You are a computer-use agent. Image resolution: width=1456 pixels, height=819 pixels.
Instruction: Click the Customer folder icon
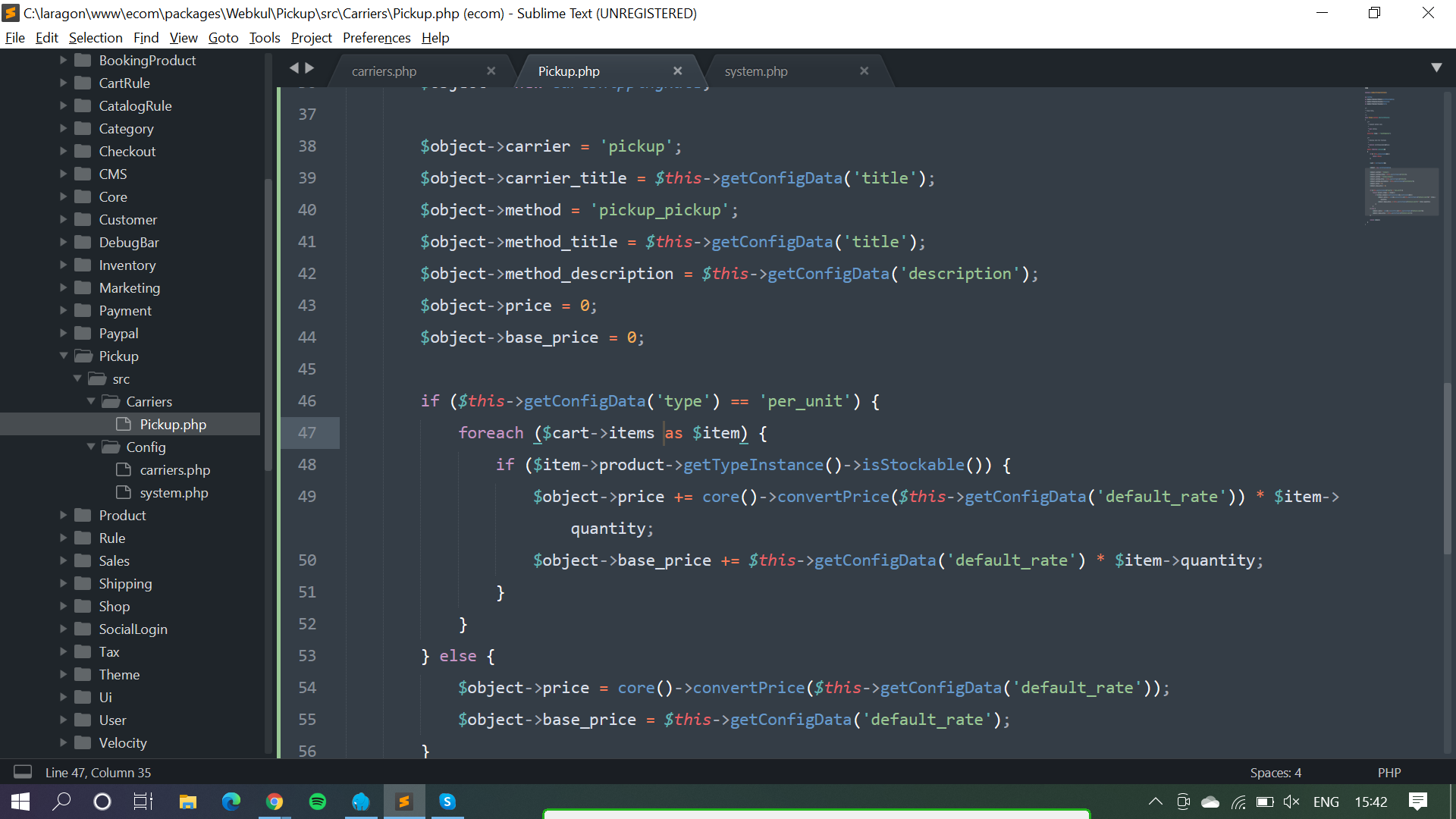tap(83, 219)
